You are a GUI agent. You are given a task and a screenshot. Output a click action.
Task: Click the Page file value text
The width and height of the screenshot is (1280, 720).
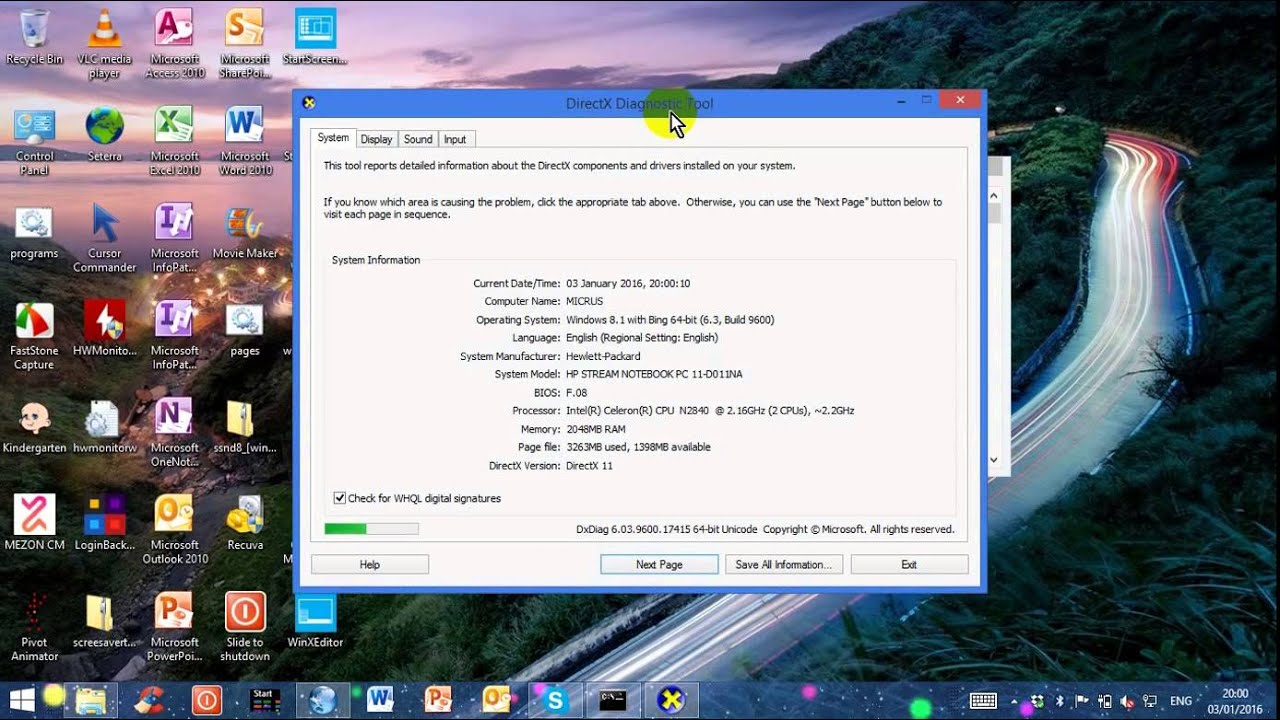tap(638, 447)
